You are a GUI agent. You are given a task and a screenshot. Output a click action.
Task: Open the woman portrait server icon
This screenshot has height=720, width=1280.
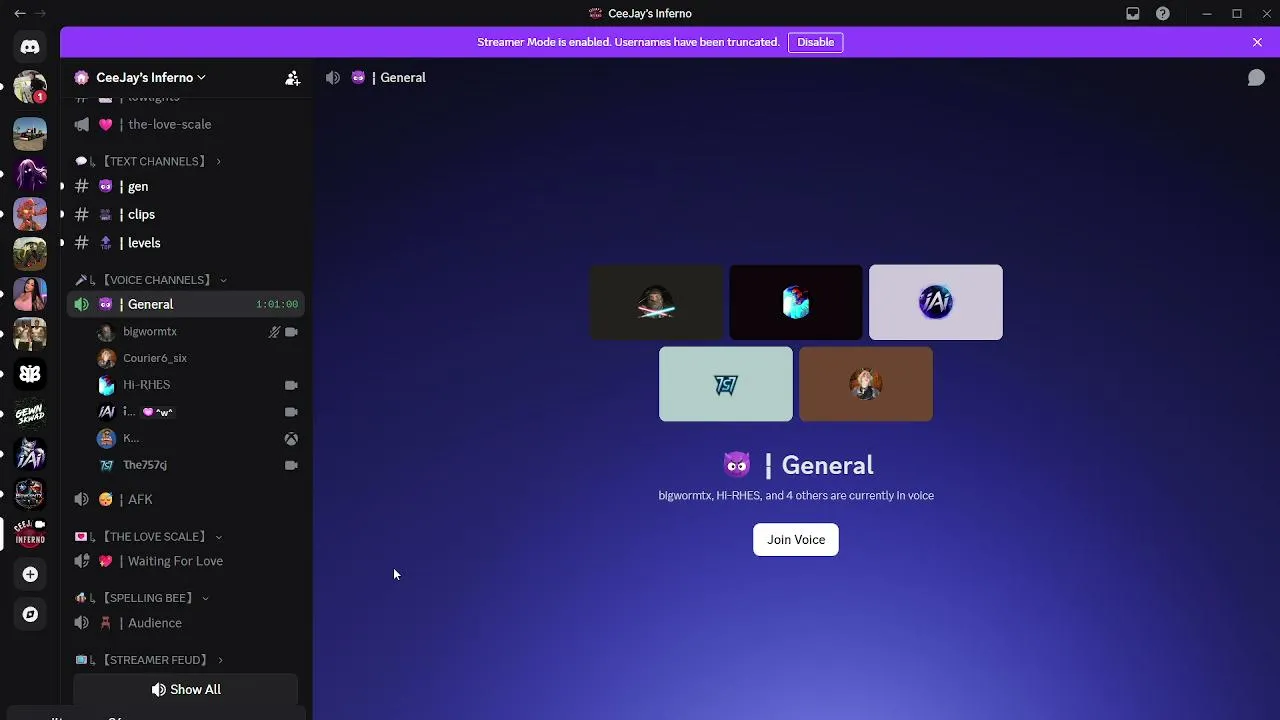click(x=30, y=294)
